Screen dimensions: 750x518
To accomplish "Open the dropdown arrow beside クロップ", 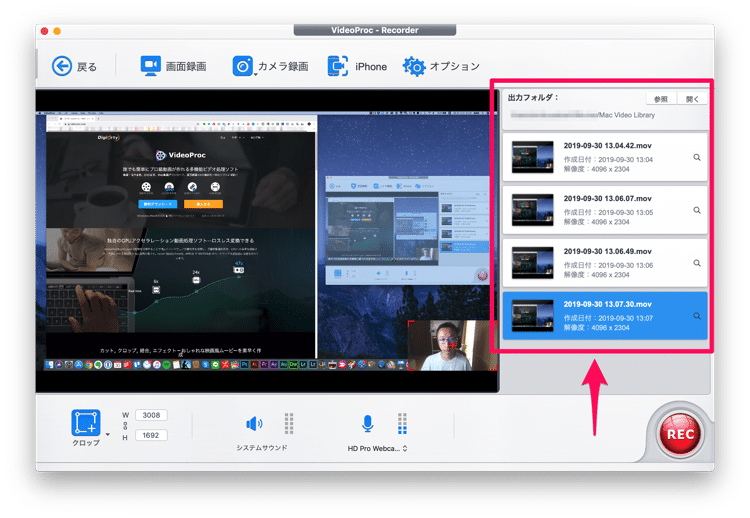I will click(108, 435).
